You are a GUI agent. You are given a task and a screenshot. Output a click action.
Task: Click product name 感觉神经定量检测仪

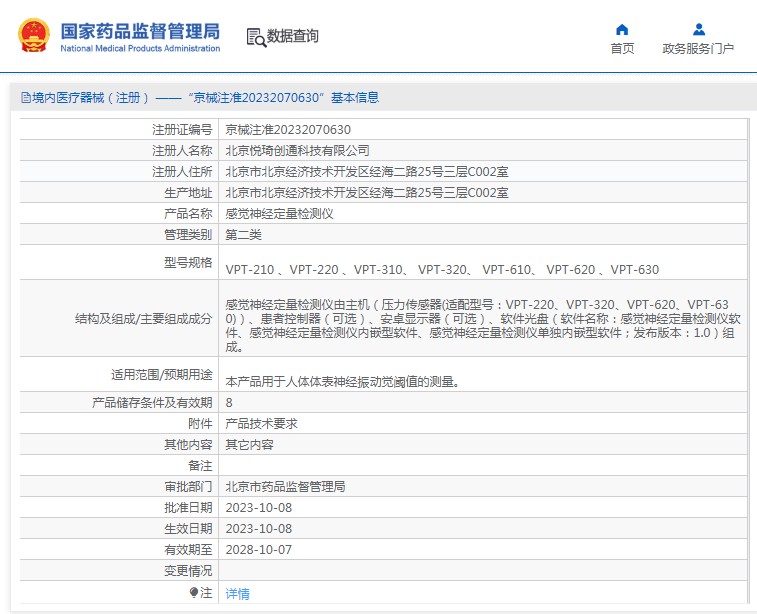tap(279, 214)
